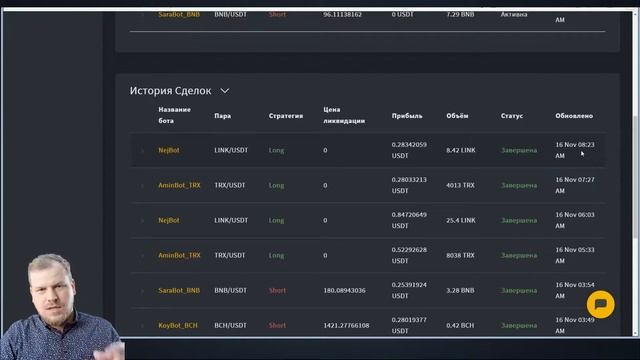Open AminBot_TRX link with 8038 TRX volume

tap(179, 256)
